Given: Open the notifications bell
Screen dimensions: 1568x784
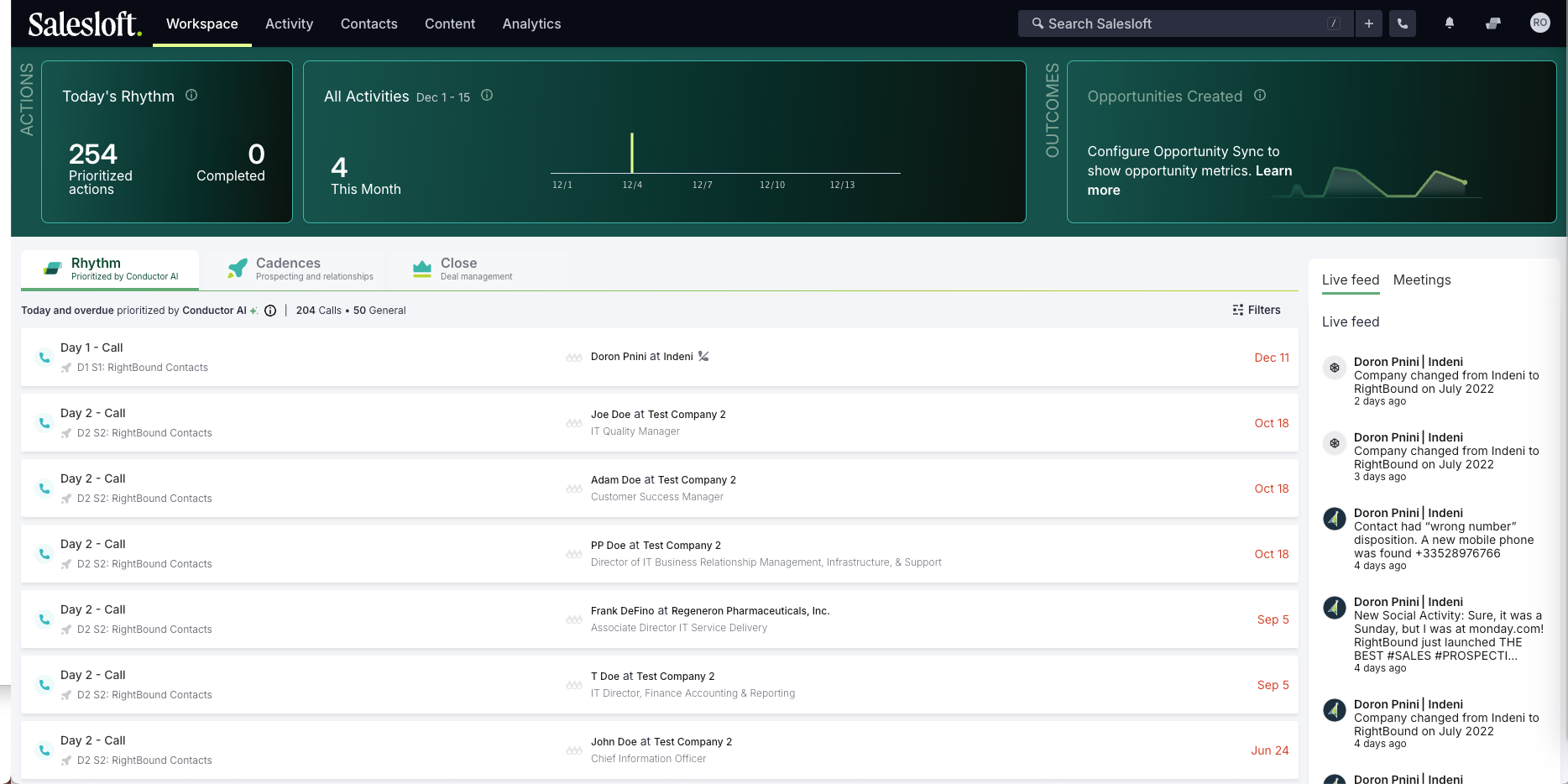Looking at the screenshot, I should (1450, 24).
